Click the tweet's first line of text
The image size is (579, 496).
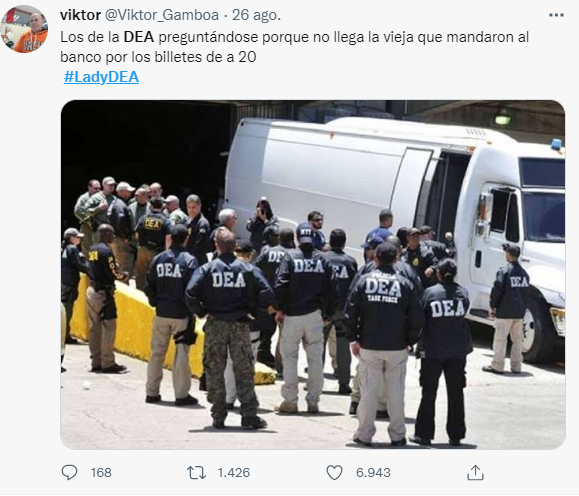coord(295,37)
